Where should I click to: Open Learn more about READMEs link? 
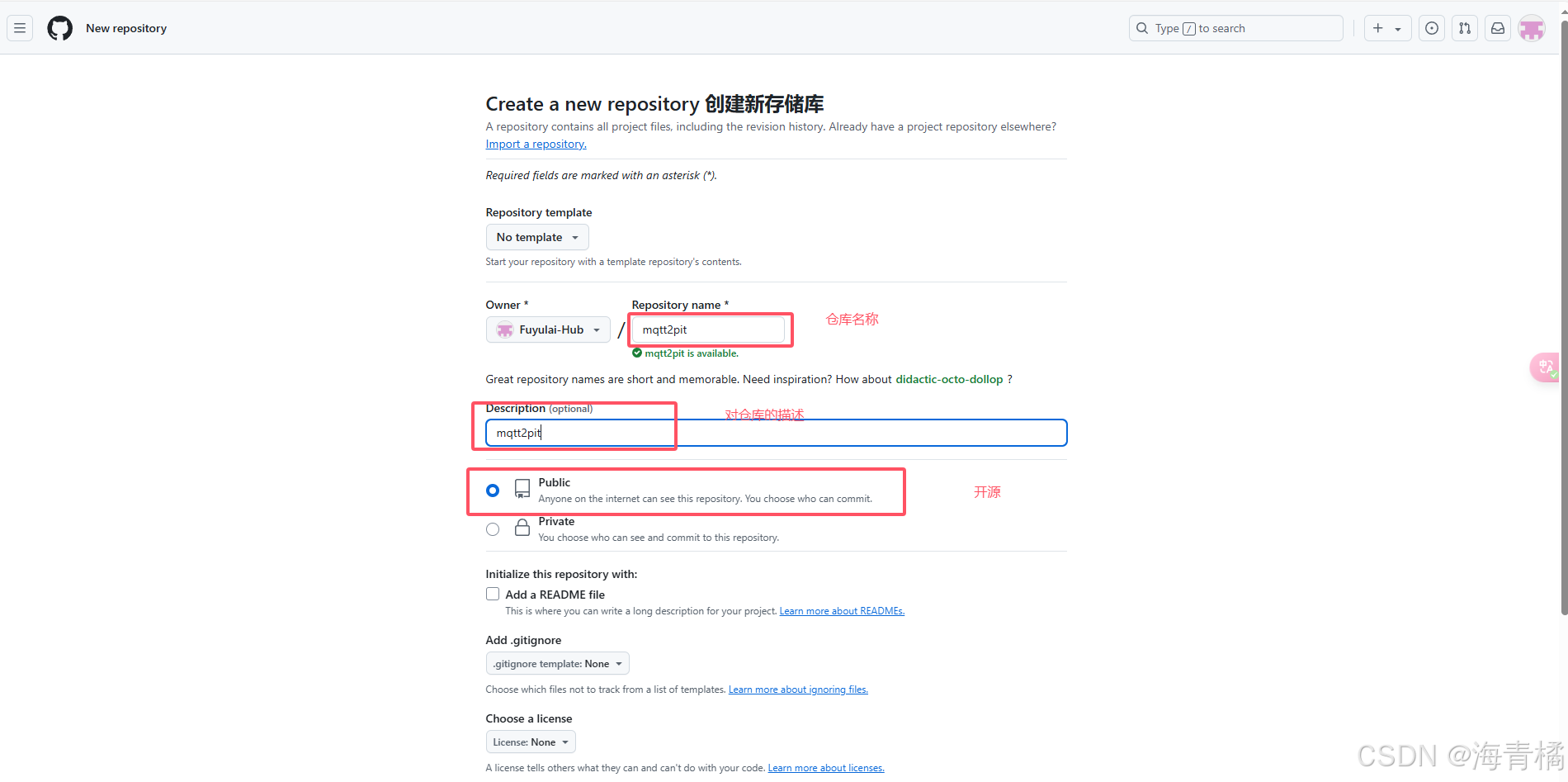[x=842, y=611]
